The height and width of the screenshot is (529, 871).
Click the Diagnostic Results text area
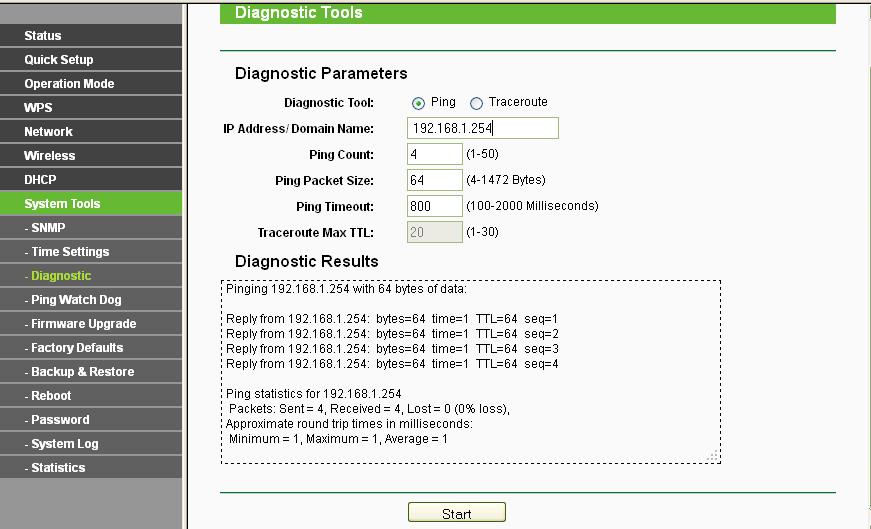(470, 372)
